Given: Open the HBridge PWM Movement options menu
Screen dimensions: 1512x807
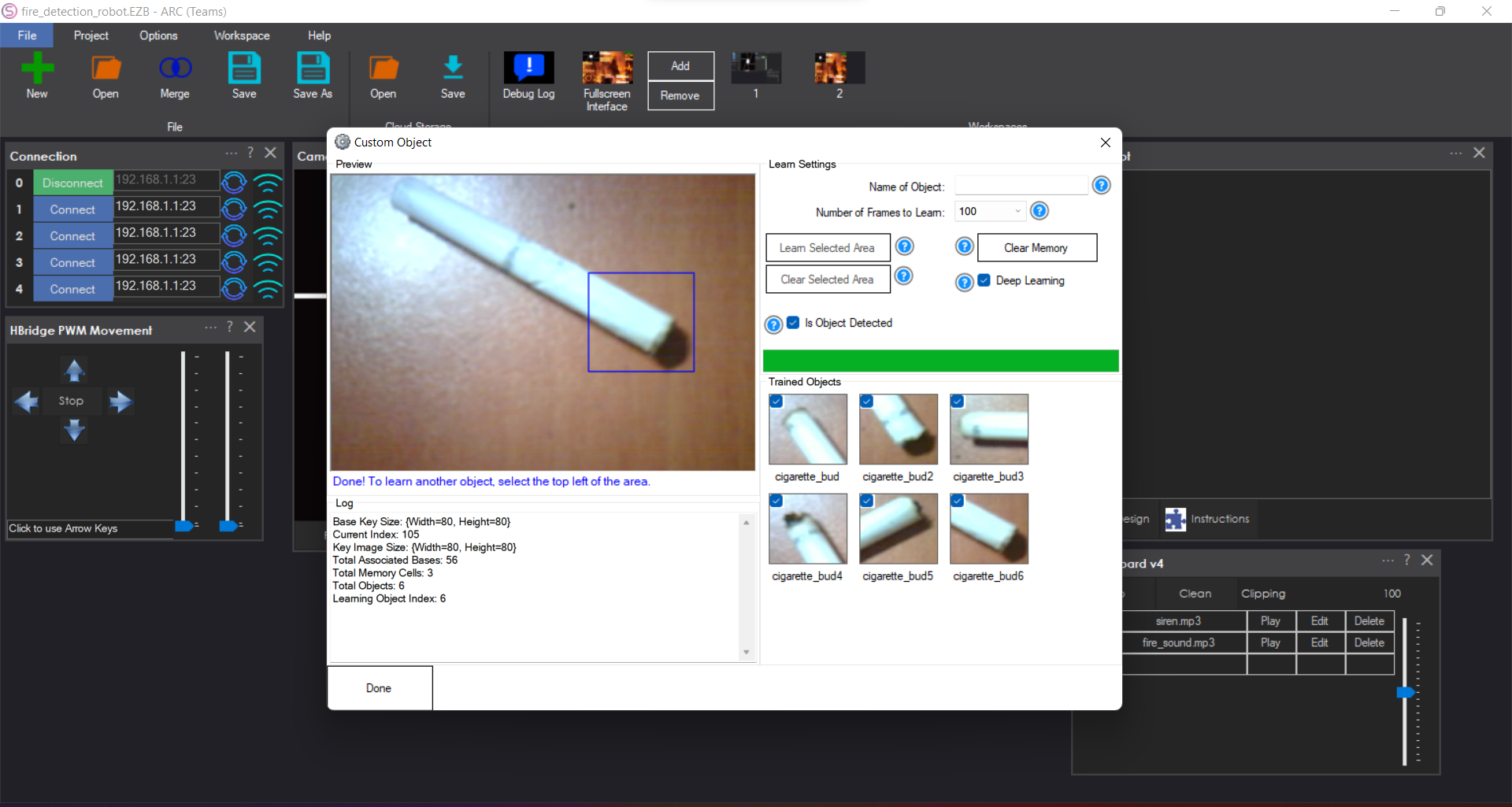Looking at the screenshot, I should (209, 328).
